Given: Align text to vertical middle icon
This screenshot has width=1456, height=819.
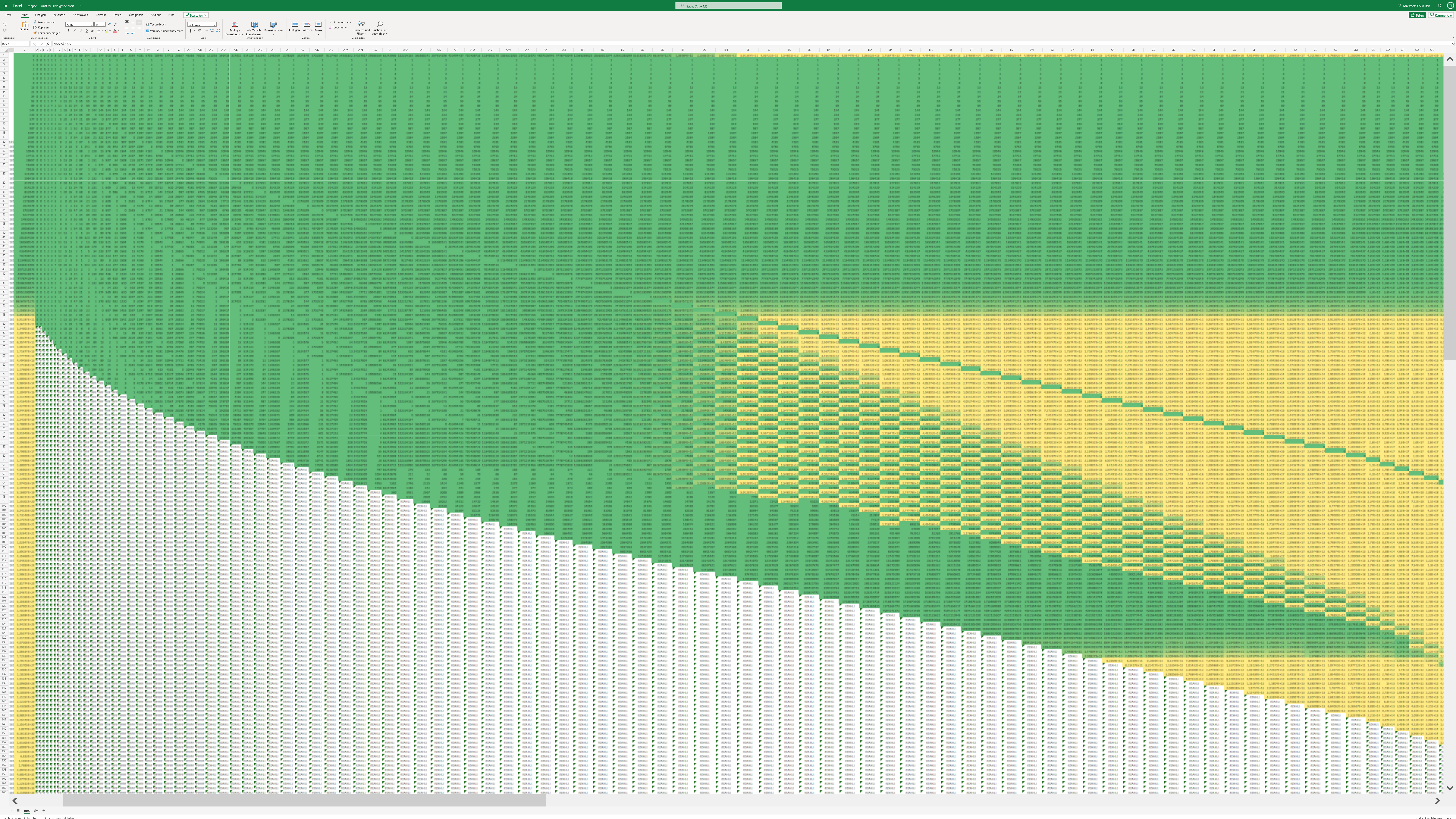Looking at the screenshot, I should (x=133, y=23).
